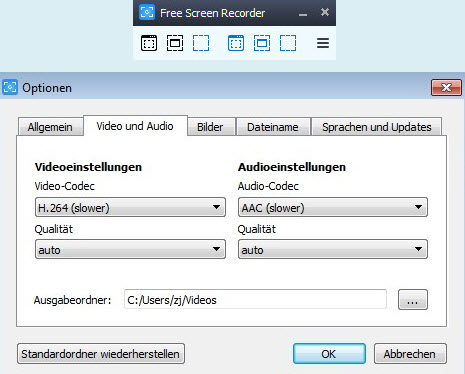The width and height of the screenshot is (465, 374).
Task: Select the Video und Audio tab
Action: (135, 126)
